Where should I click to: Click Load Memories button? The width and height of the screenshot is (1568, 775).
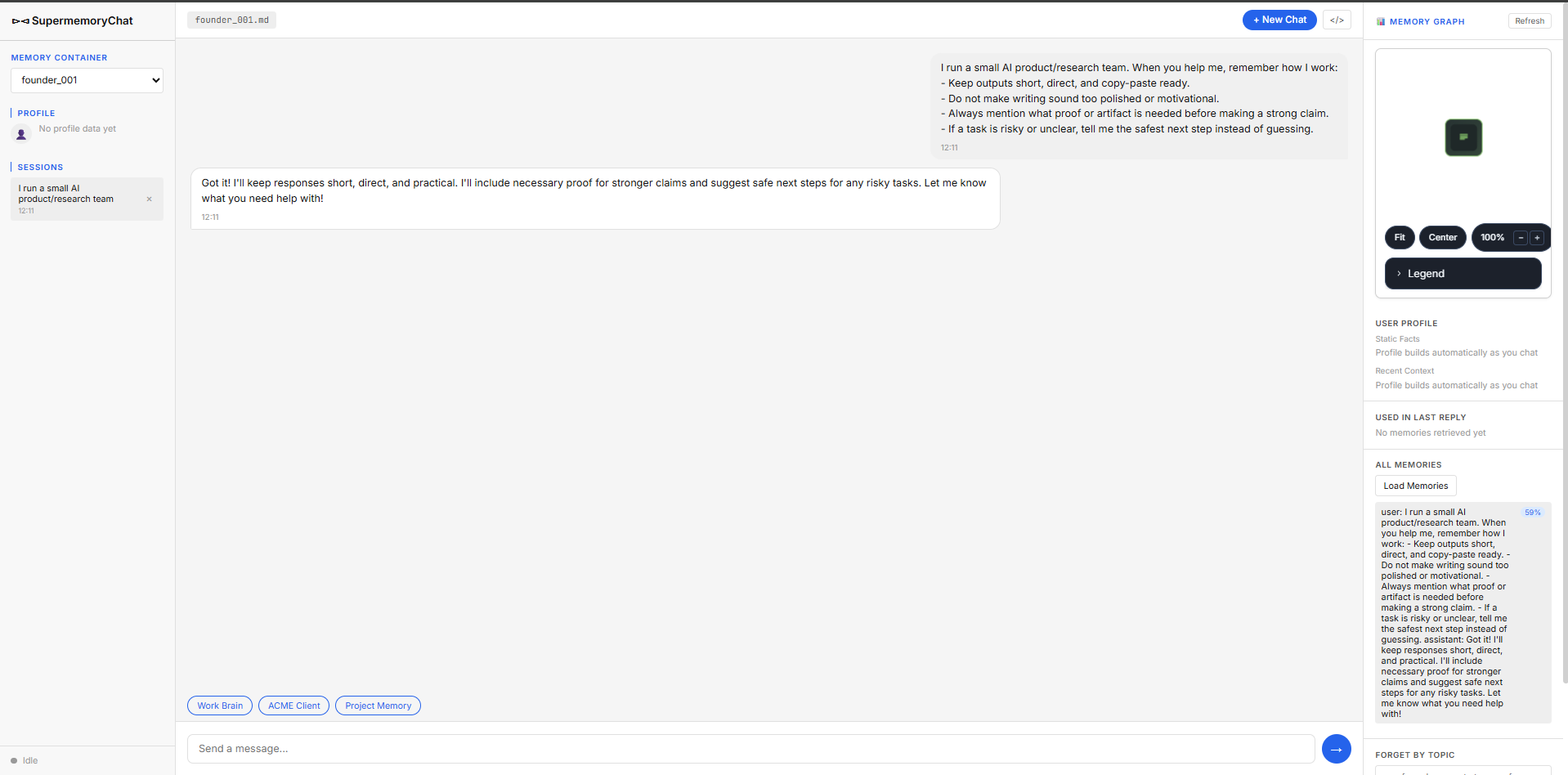[x=1415, y=486]
